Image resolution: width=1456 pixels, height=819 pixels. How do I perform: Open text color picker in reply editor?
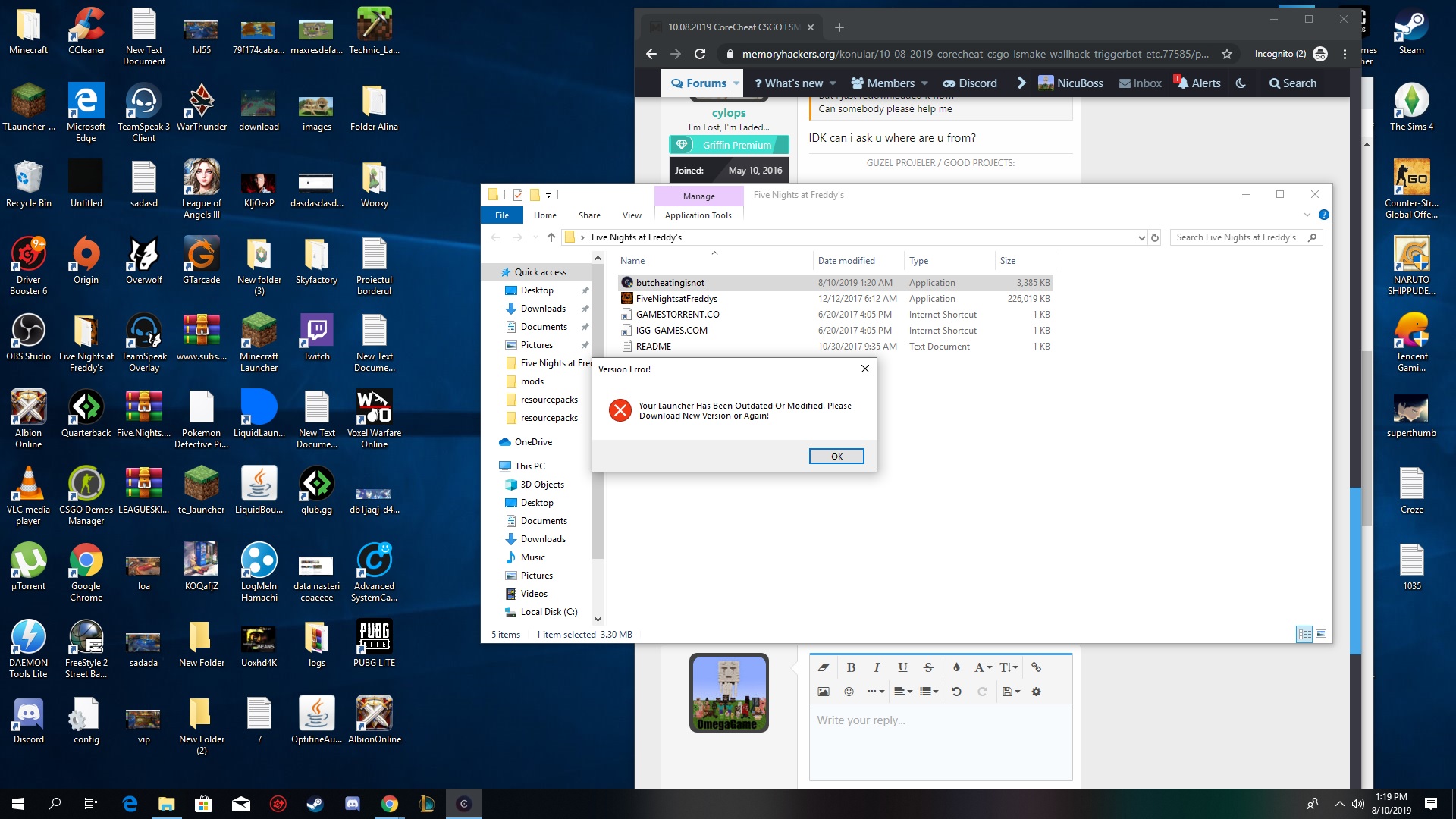click(956, 667)
